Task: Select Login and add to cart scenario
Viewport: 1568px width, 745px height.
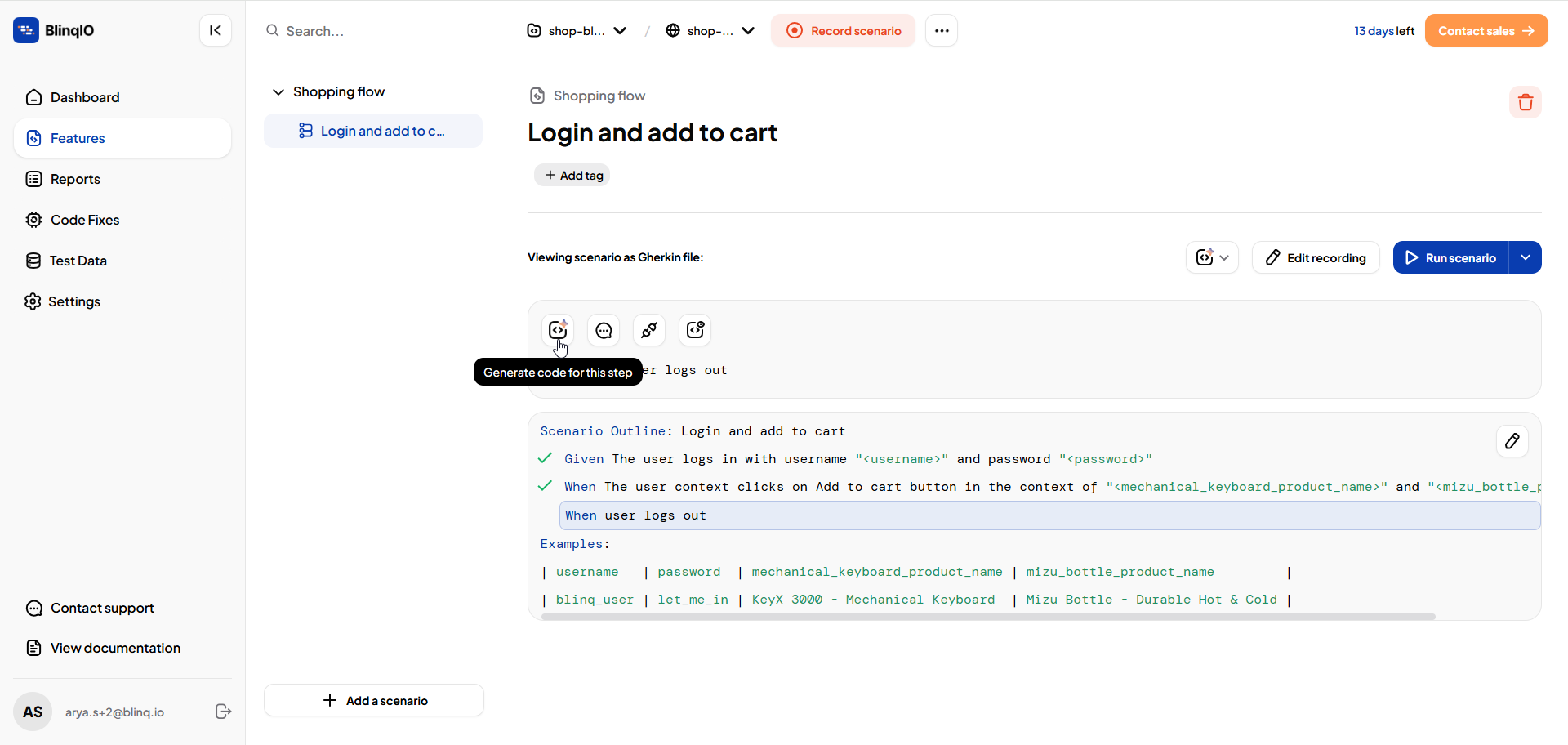Action: pos(373,131)
